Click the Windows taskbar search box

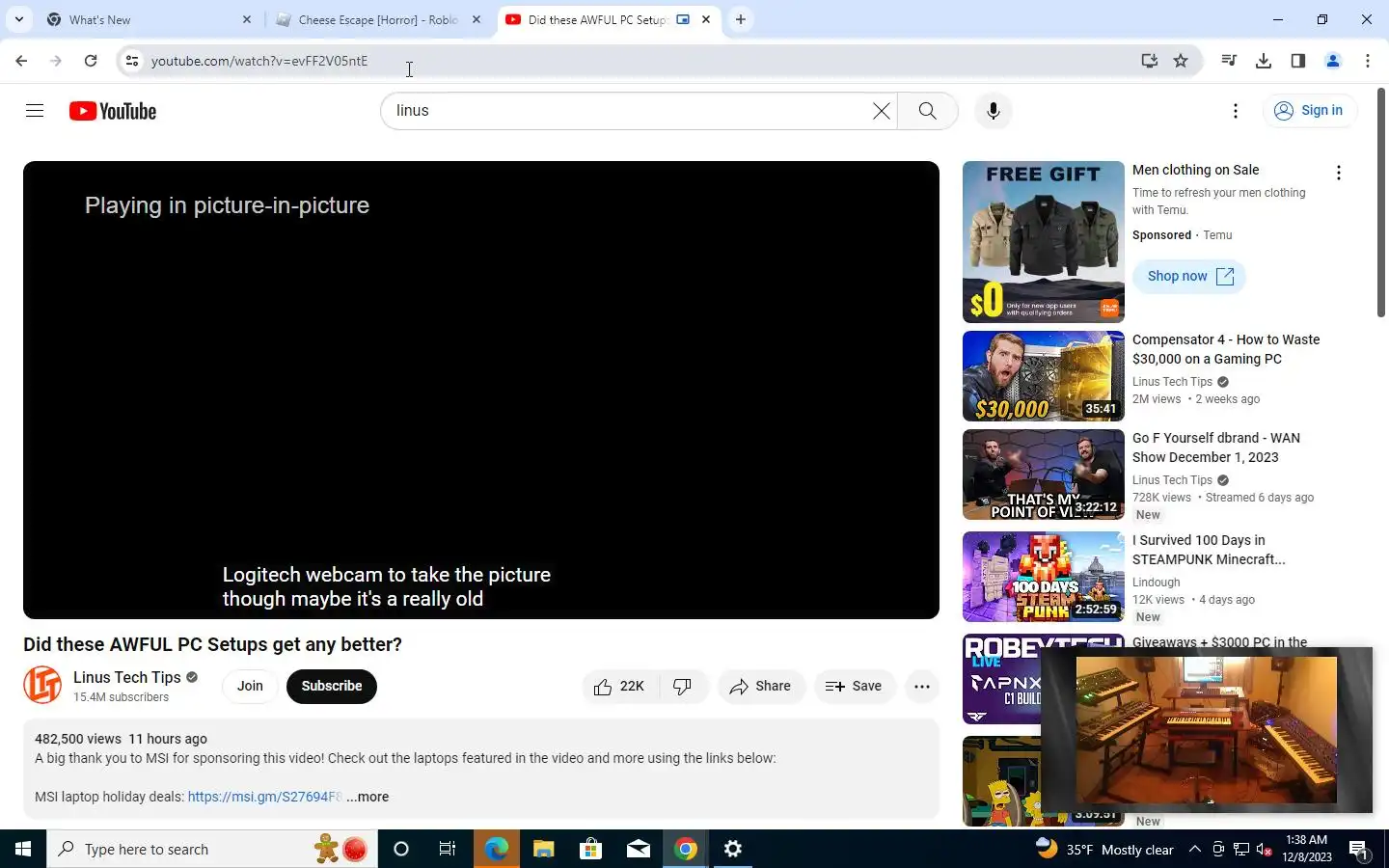(x=212, y=849)
